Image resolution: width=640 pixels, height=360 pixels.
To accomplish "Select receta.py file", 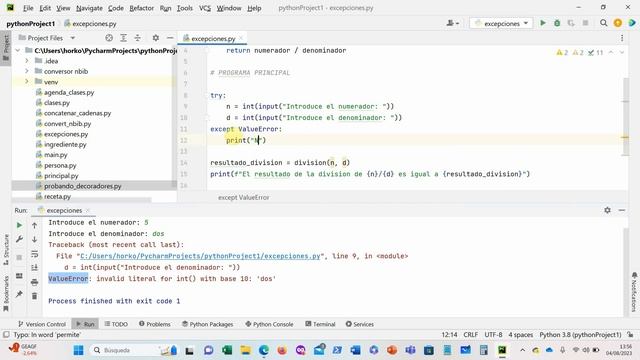I will (x=57, y=196).
